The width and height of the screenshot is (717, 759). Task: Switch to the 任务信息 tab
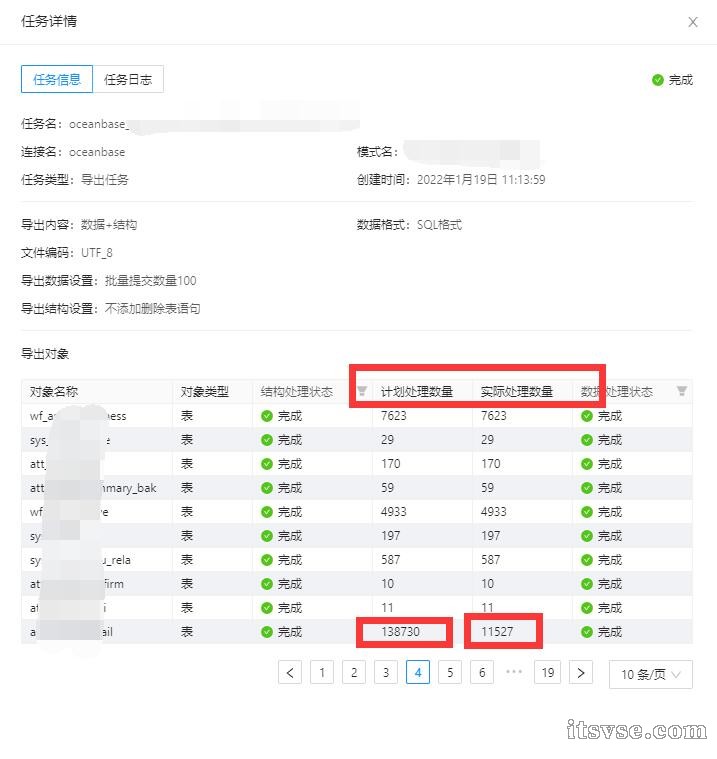point(57,79)
